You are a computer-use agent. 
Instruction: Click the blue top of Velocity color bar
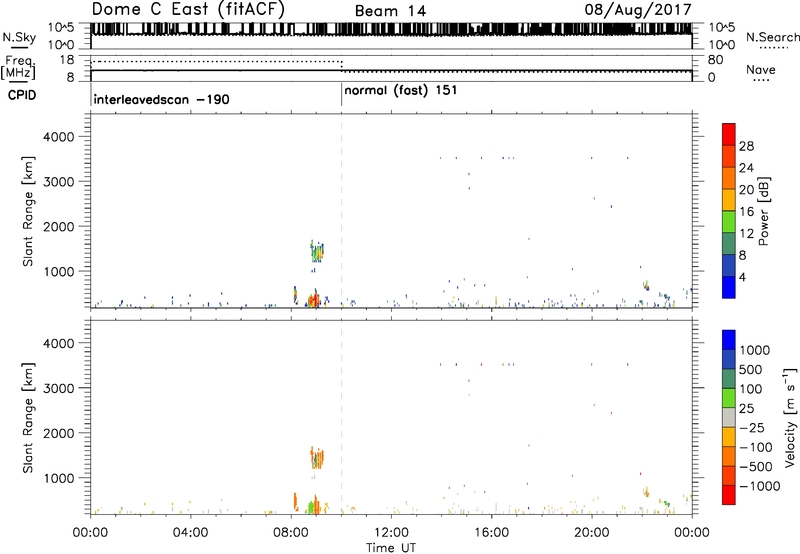(729, 340)
